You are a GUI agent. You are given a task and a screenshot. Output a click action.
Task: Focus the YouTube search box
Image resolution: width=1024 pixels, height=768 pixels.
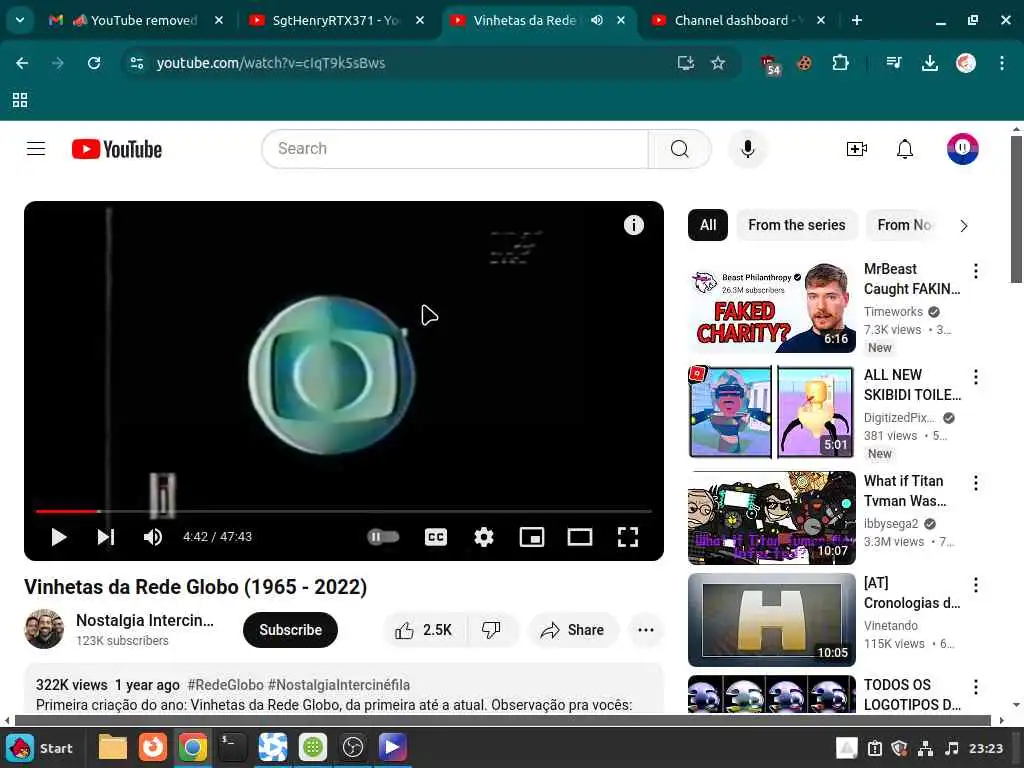pos(455,149)
